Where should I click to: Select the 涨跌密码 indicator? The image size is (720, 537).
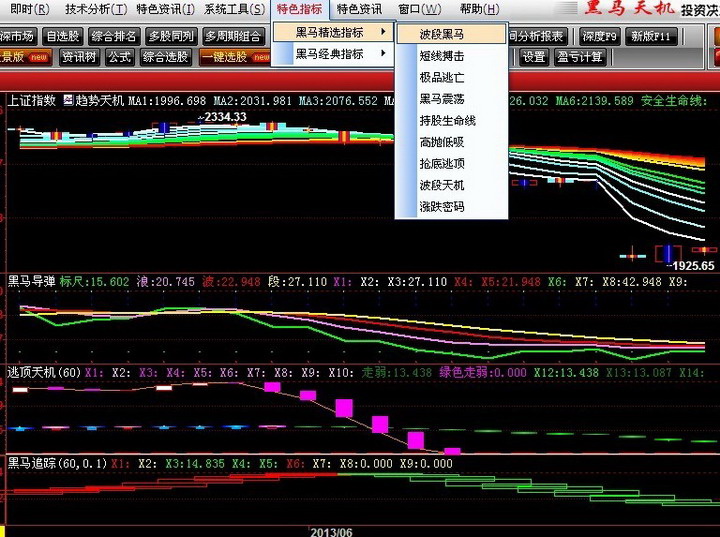pyautogui.click(x=452, y=207)
